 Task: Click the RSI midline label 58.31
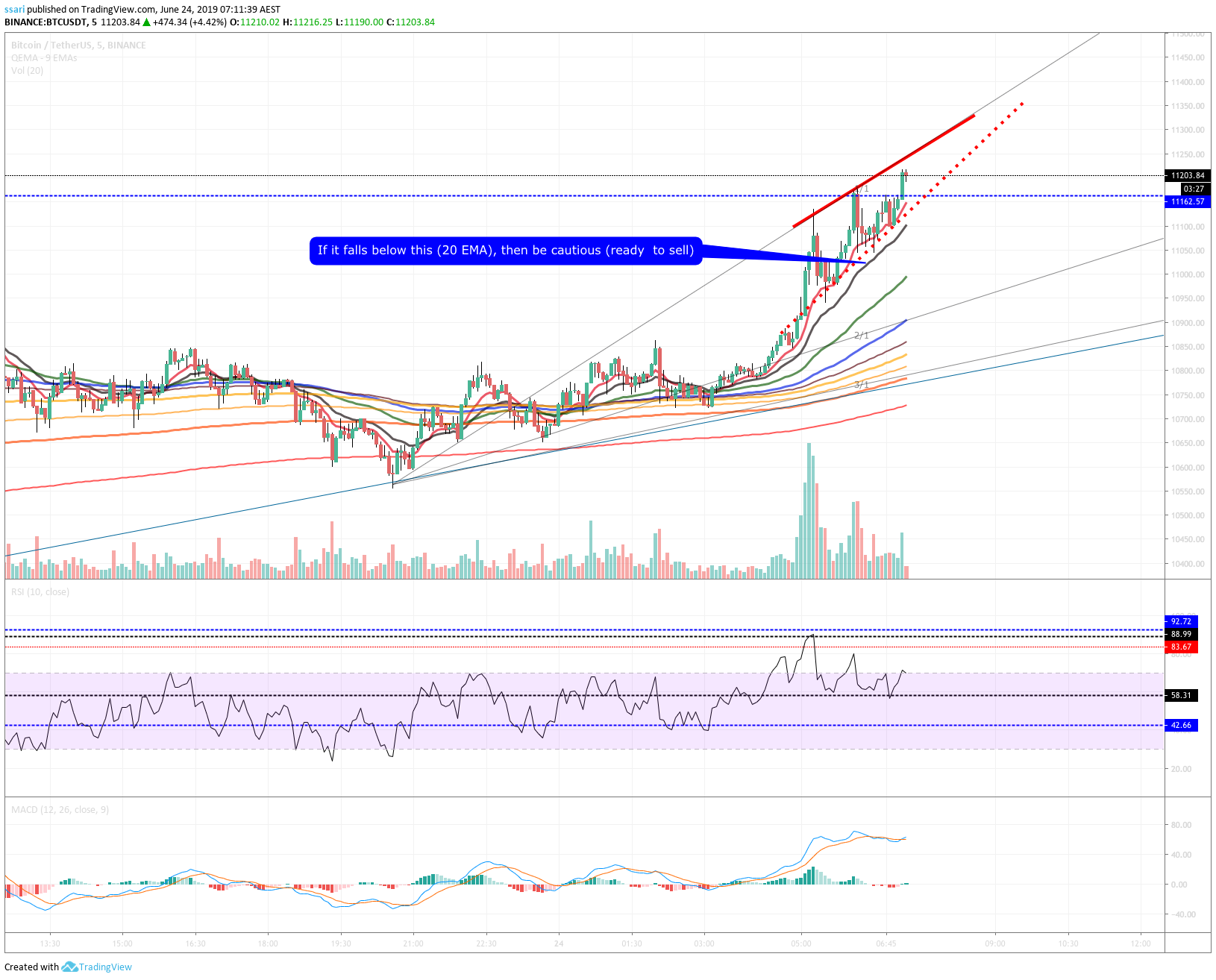pyautogui.click(x=1181, y=695)
